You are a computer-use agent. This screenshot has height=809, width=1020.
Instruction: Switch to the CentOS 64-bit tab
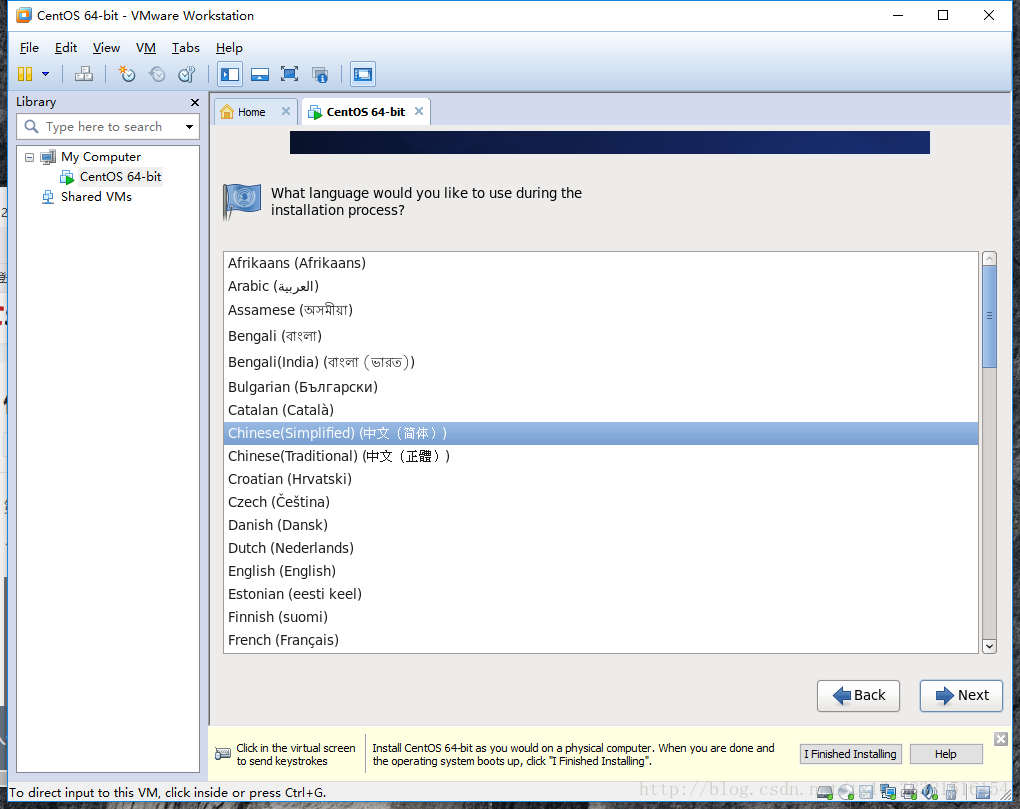pos(366,112)
